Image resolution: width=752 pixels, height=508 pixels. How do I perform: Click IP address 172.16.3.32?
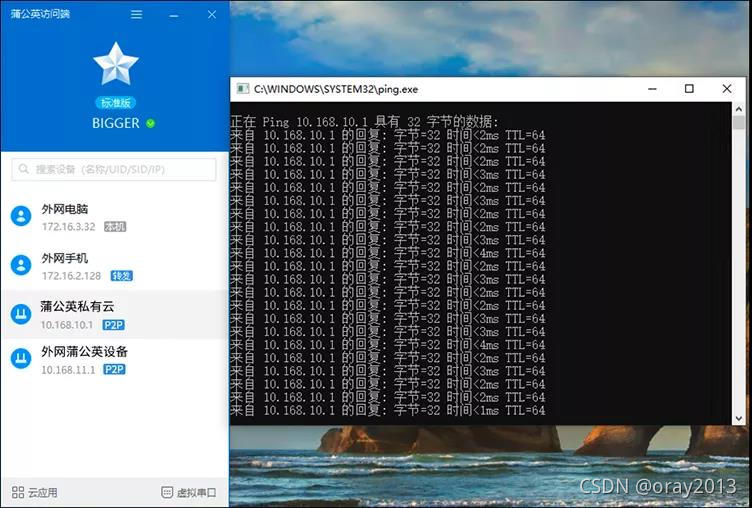point(69,226)
